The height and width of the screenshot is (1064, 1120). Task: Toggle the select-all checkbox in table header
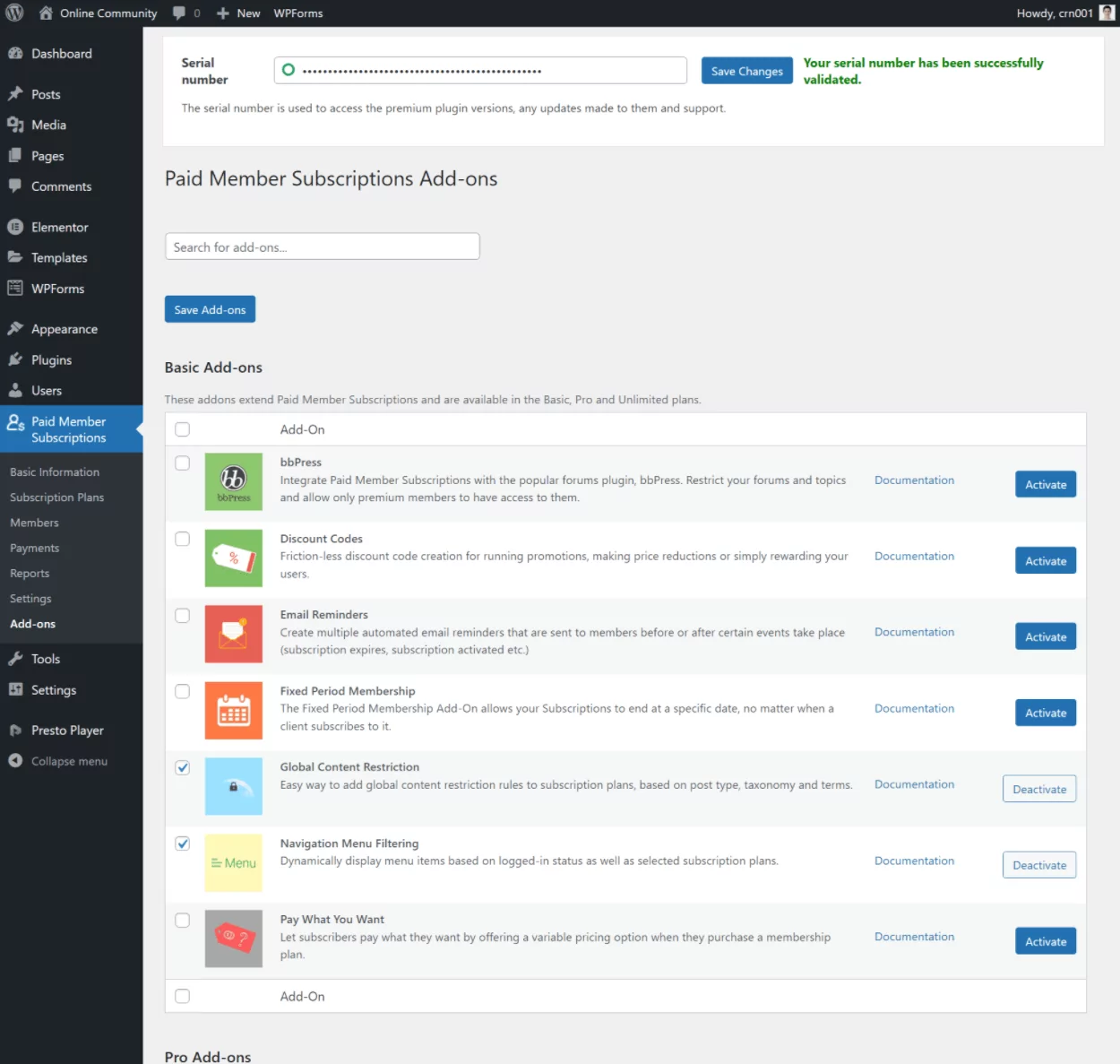coord(183,429)
